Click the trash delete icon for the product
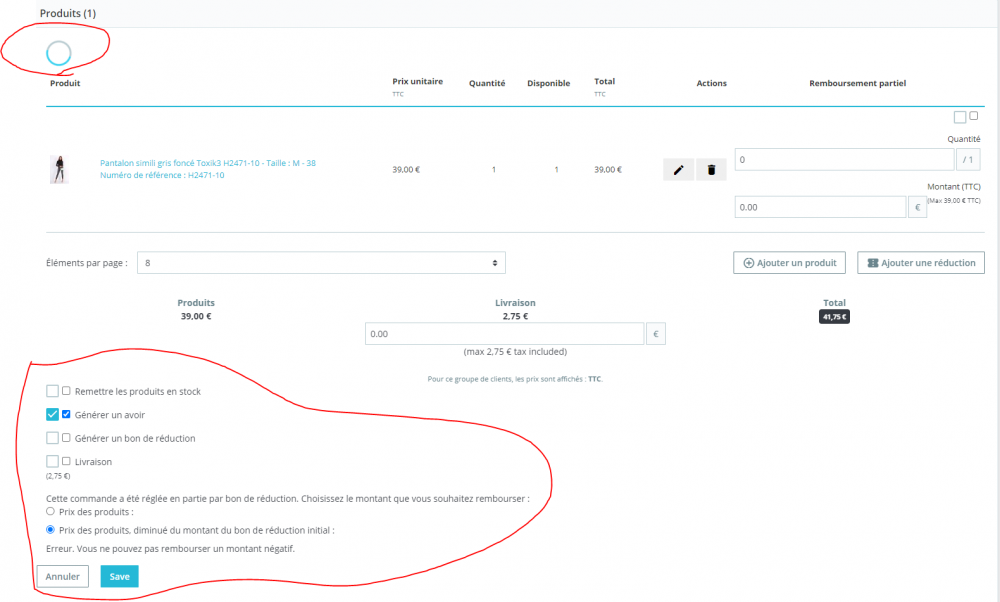The image size is (1000, 602). coord(711,170)
